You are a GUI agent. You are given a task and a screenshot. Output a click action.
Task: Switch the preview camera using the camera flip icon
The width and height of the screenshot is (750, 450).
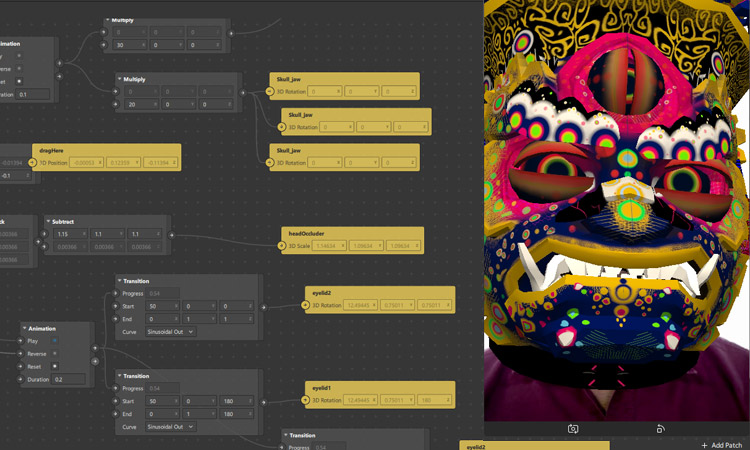573,429
